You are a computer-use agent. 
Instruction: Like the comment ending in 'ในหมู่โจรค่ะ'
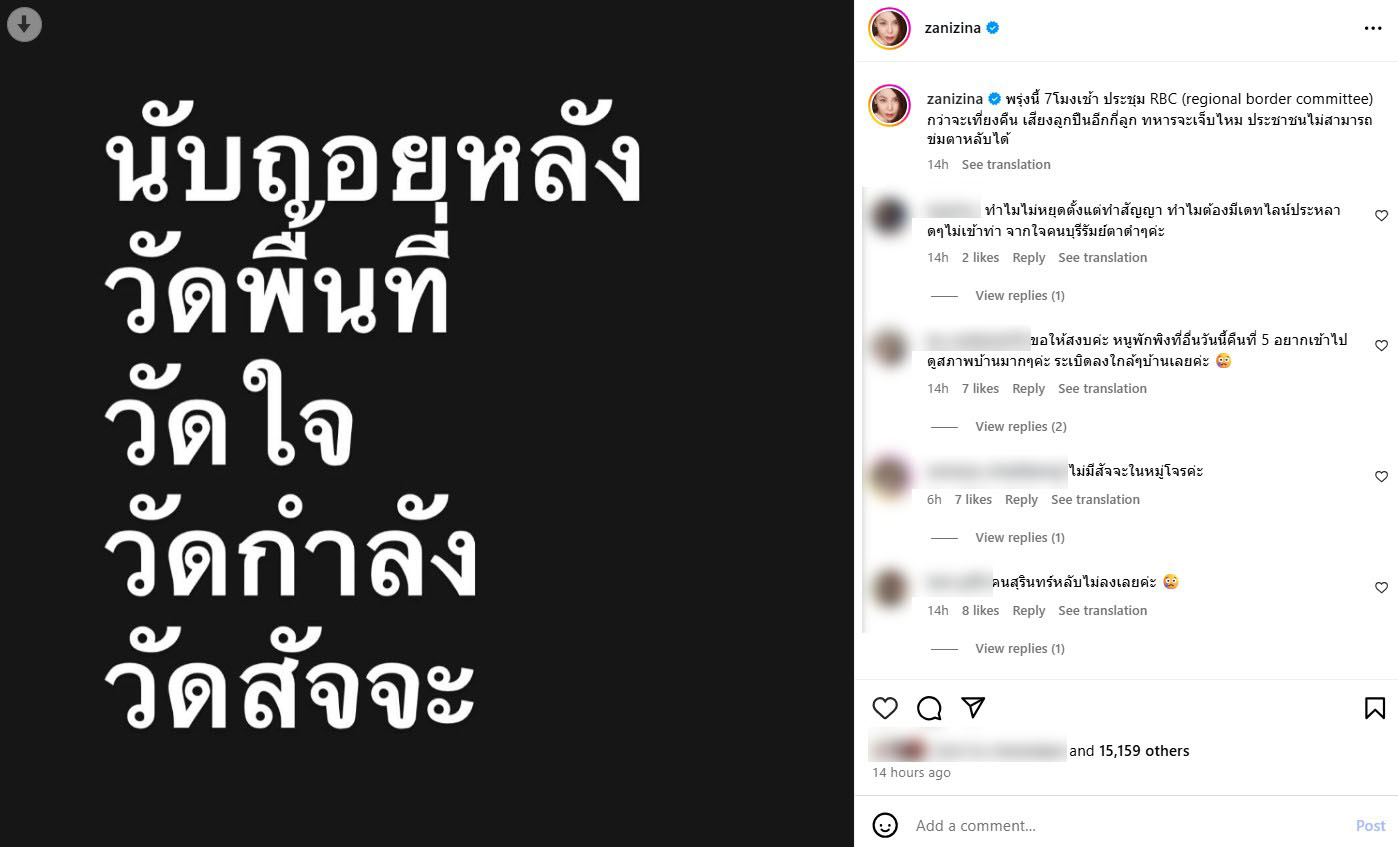pyautogui.click(x=1381, y=477)
